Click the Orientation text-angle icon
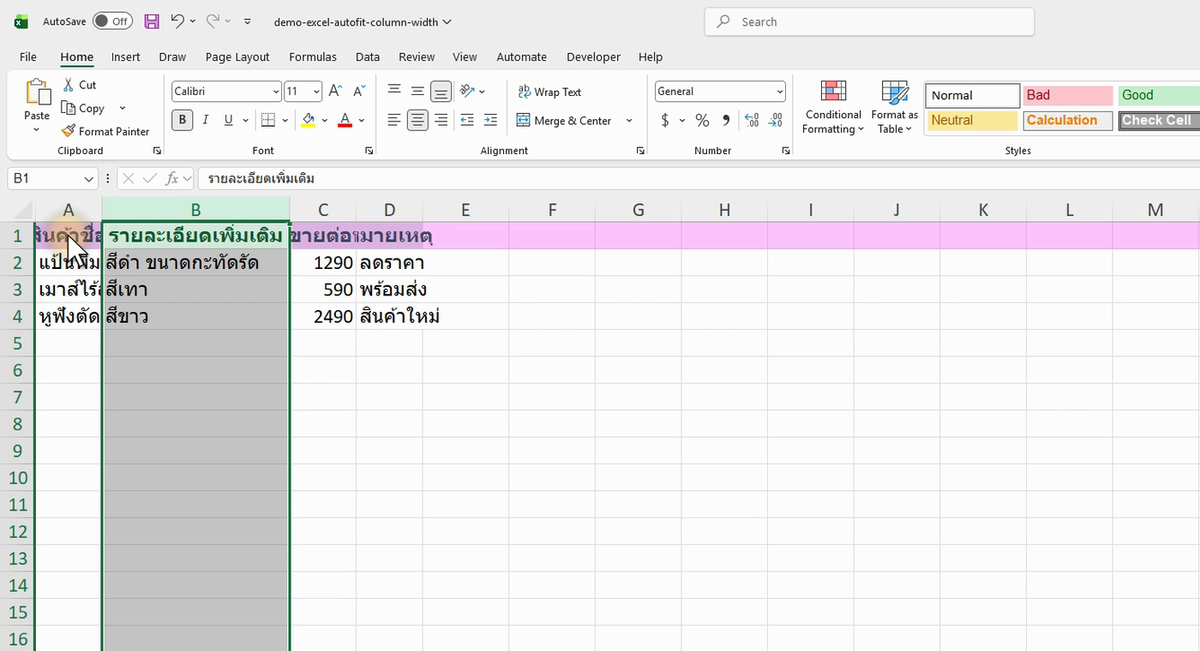This screenshot has height=651, width=1200. [x=467, y=91]
